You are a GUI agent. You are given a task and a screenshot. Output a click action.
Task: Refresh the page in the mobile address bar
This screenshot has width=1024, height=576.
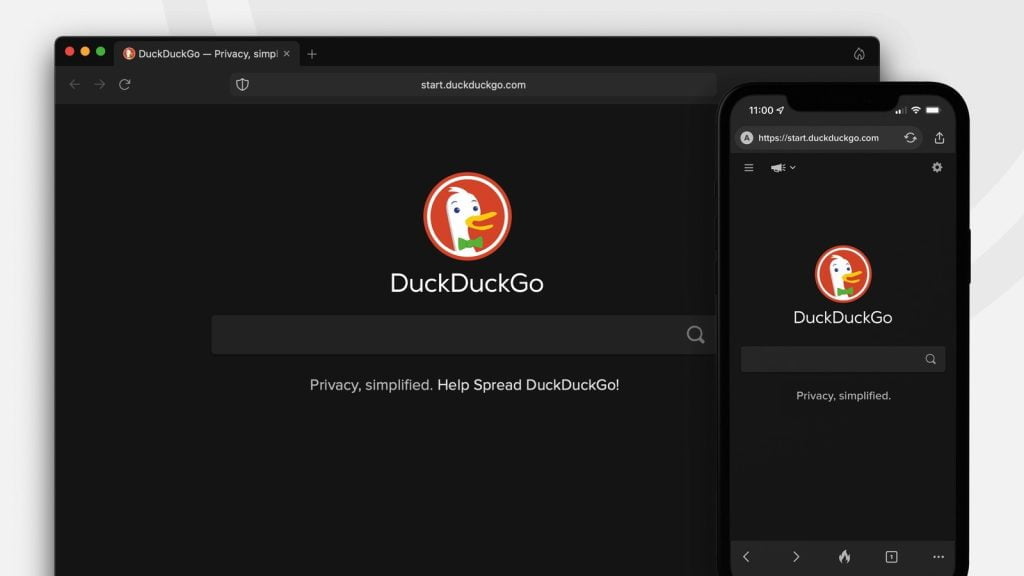(x=910, y=138)
